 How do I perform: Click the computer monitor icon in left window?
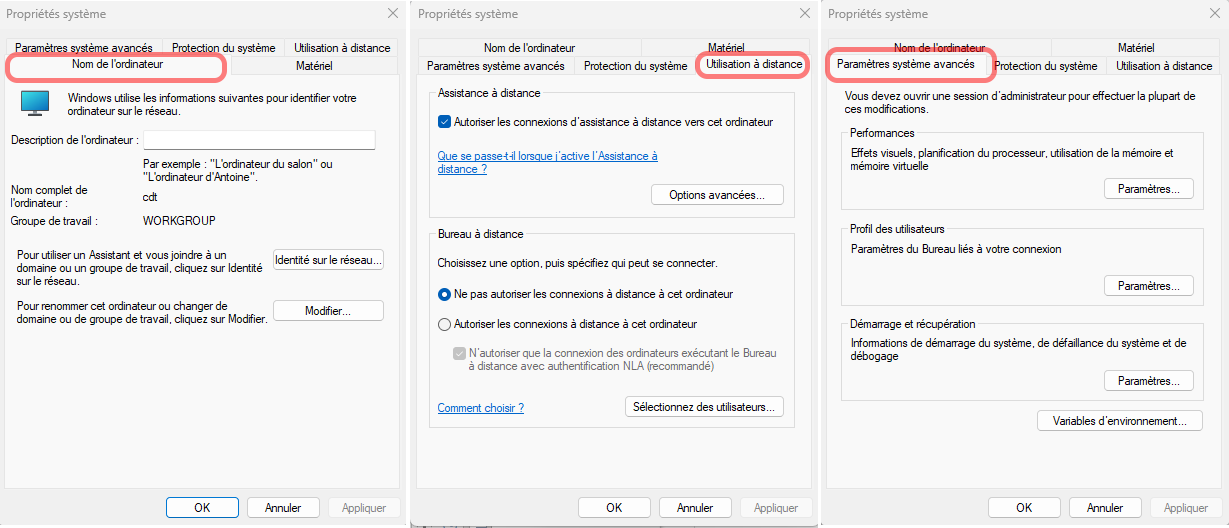click(x=35, y=102)
